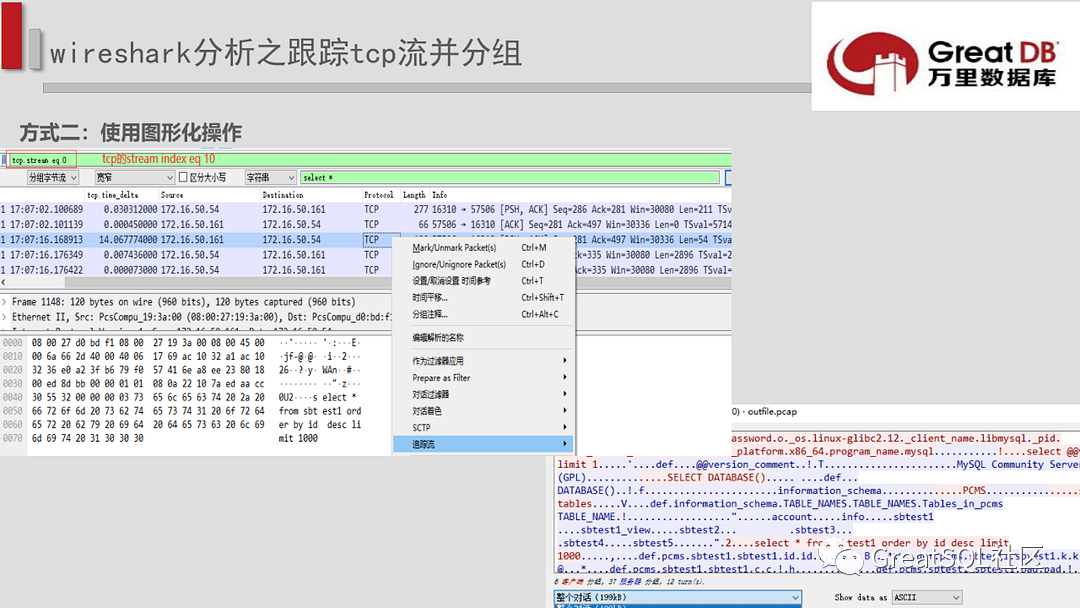Select packet row with time 17:07:02.101139

coord(366,224)
